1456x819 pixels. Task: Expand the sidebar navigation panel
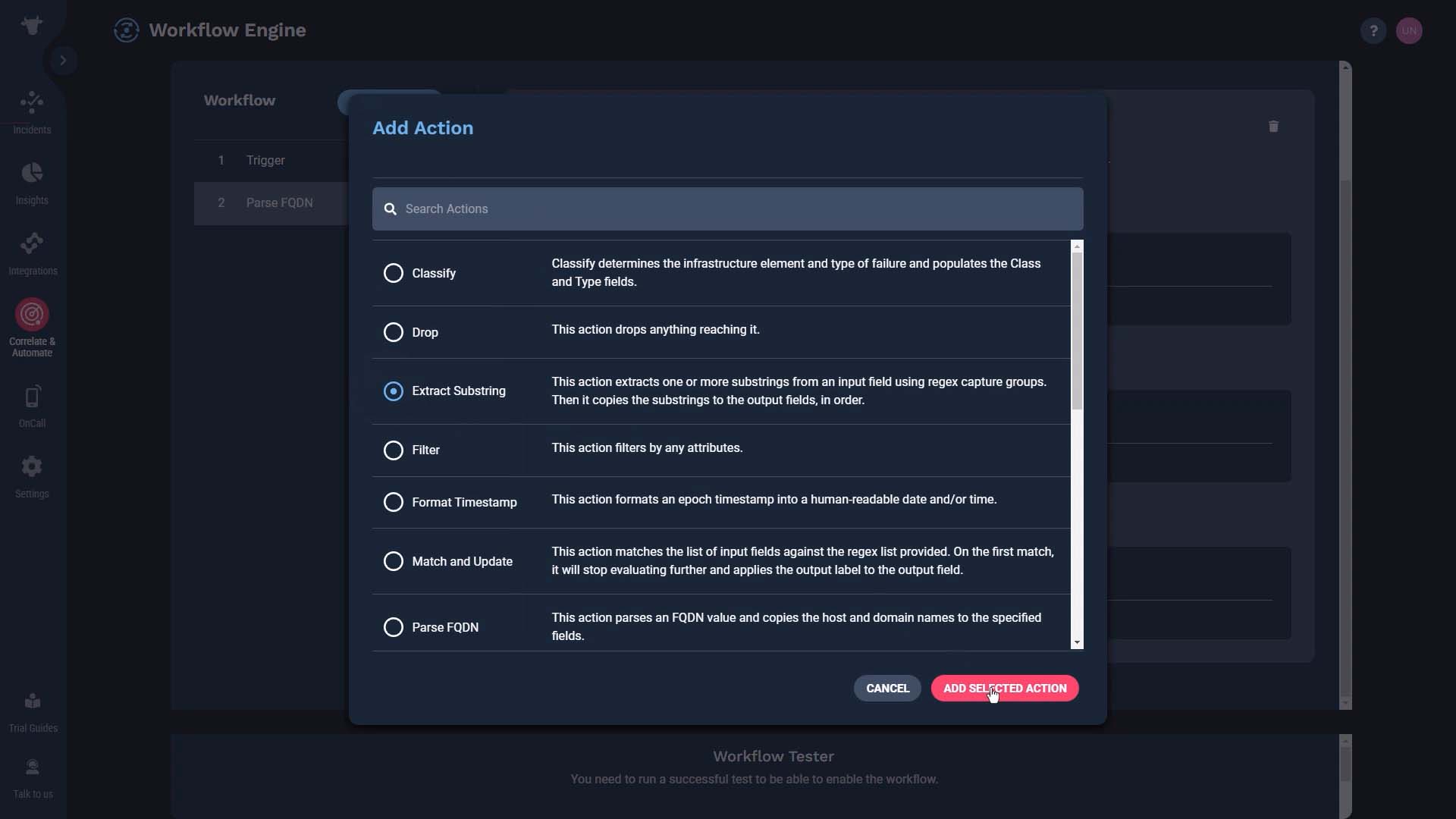pos(62,60)
